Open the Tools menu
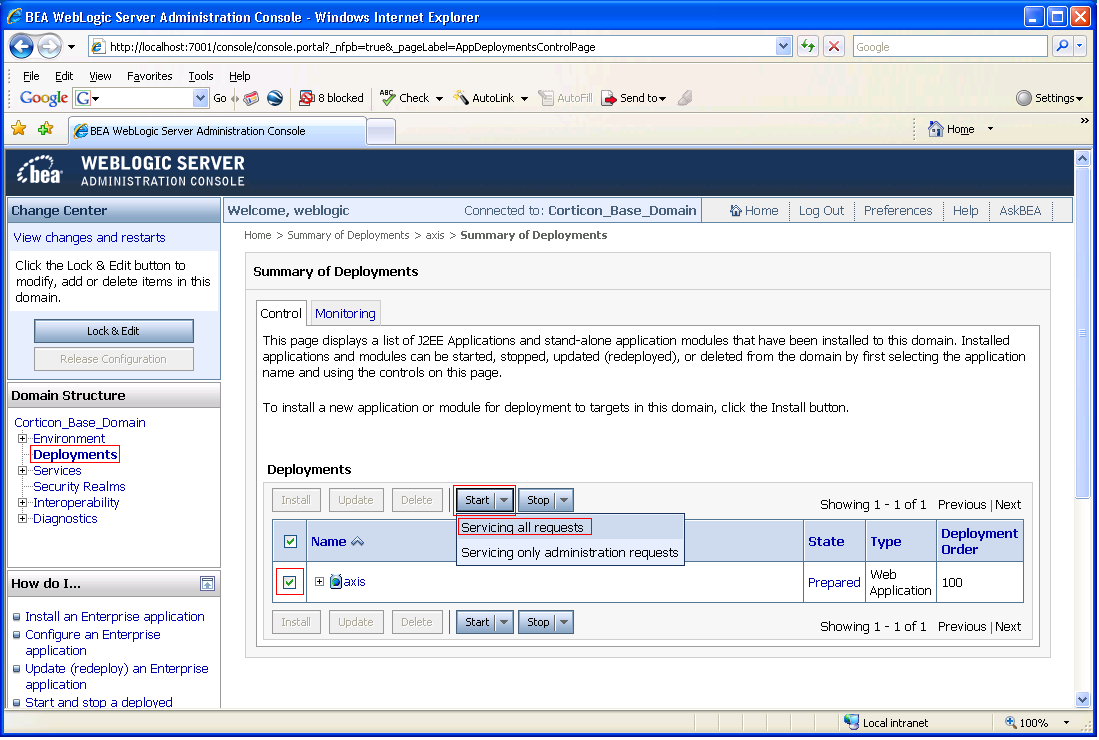This screenshot has width=1099, height=740. [200, 76]
